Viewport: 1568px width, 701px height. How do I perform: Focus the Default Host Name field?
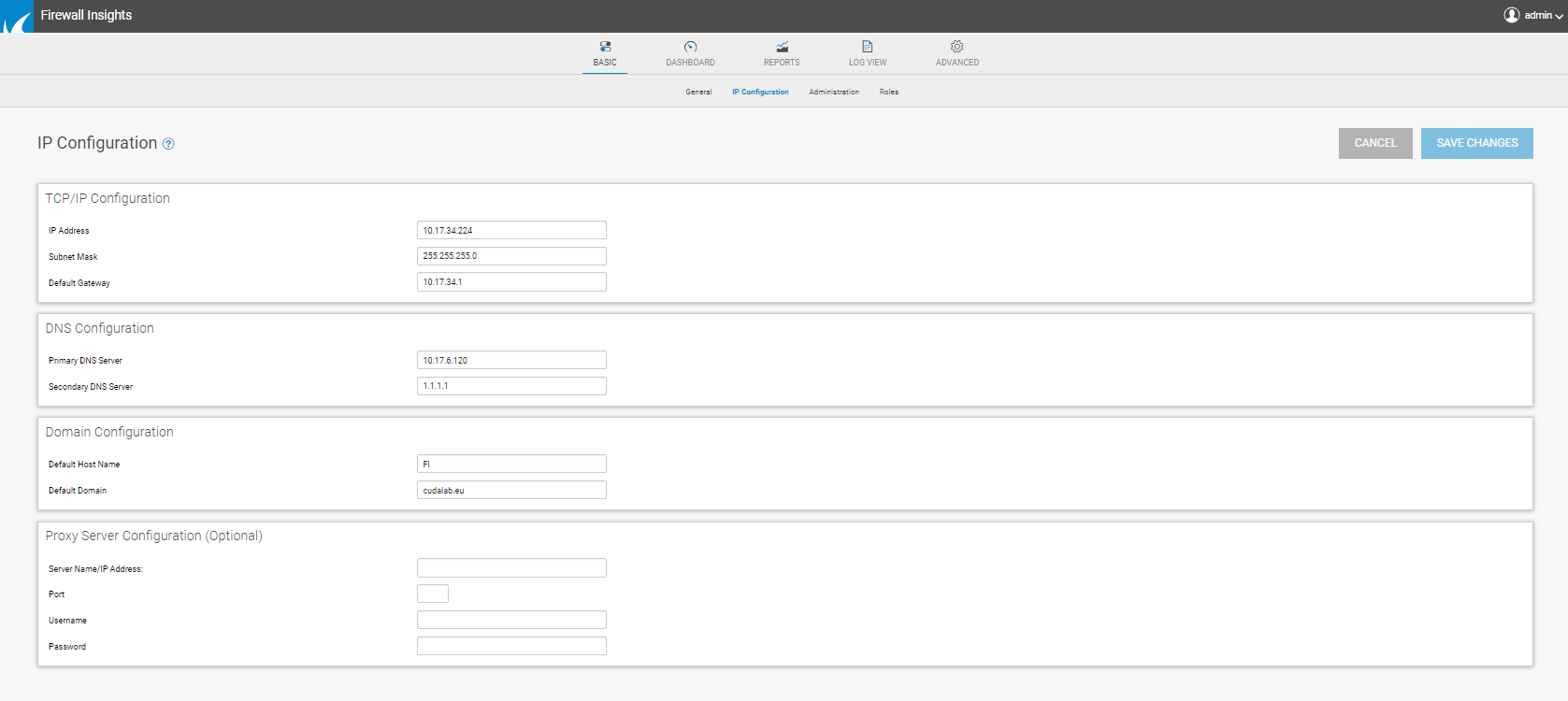pyautogui.click(x=511, y=464)
